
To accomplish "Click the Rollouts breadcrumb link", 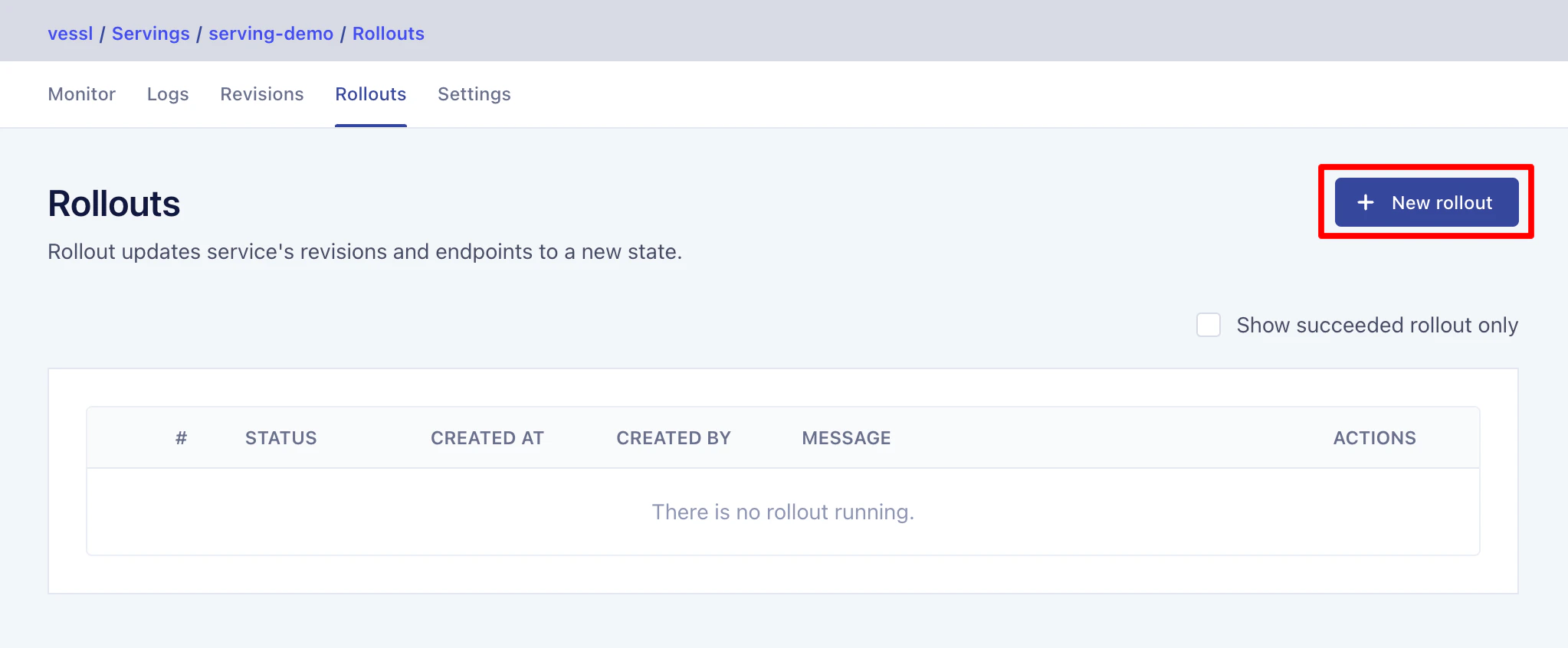I will pyautogui.click(x=388, y=34).
